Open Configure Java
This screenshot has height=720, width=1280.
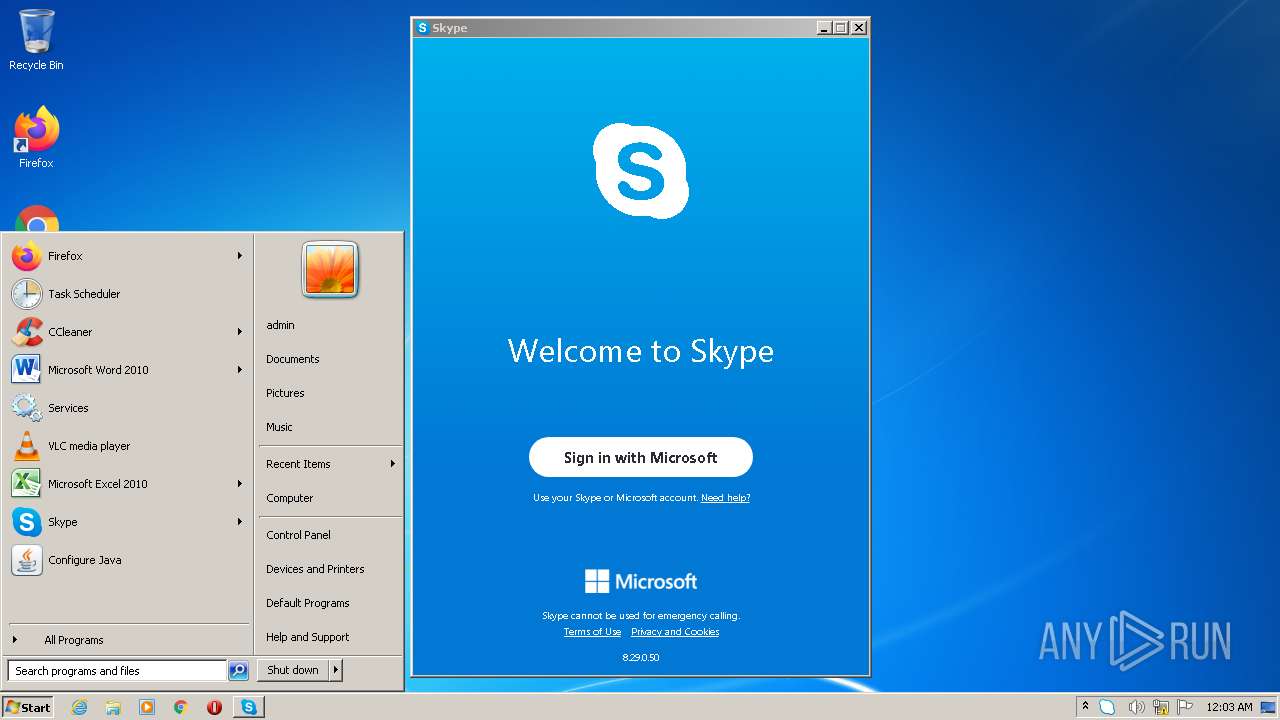coord(127,560)
